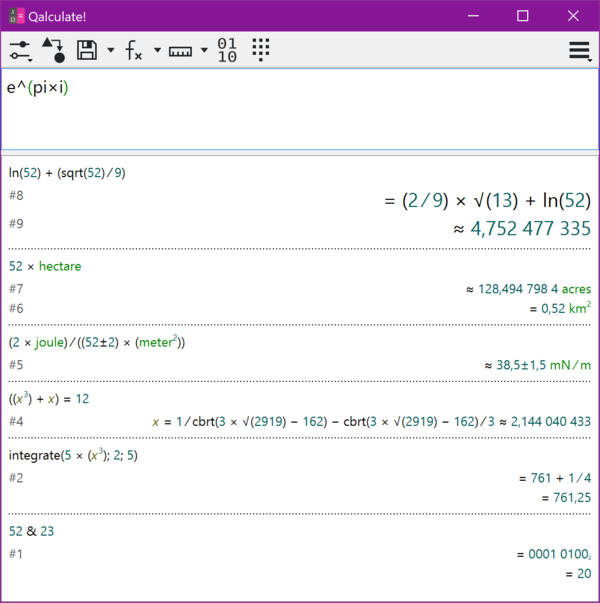Image resolution: width=600 pixels, height=603 pixels.
Task: Click the ruler units icon
Action: 180,50
